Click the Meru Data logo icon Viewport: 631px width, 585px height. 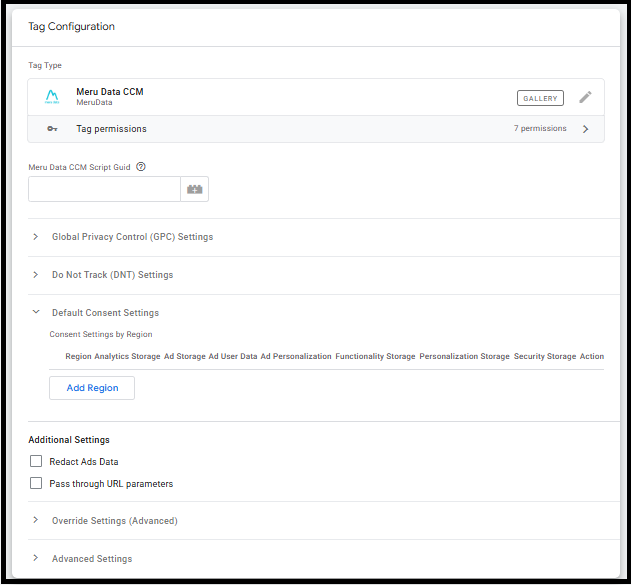click(52, 97)
